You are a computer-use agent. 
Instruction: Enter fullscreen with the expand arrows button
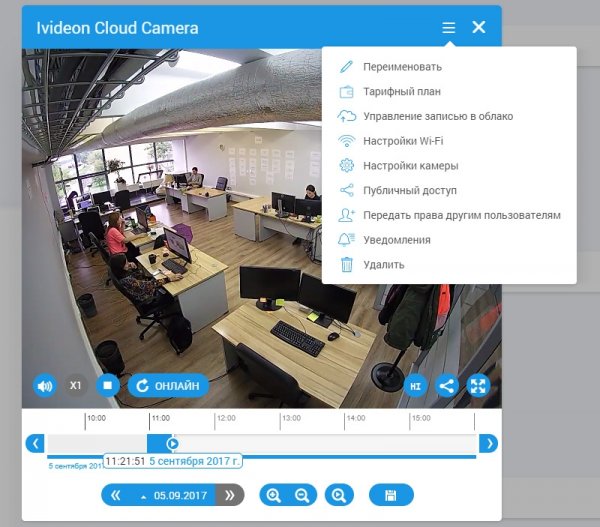478,386
